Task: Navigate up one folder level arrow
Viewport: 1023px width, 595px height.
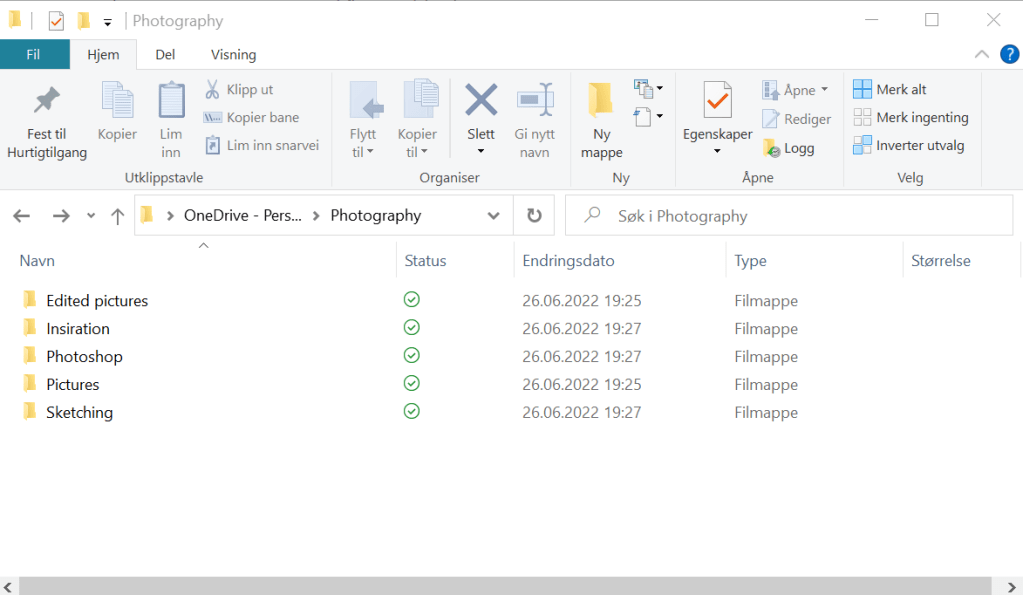Action: click(x=117, y=216)
